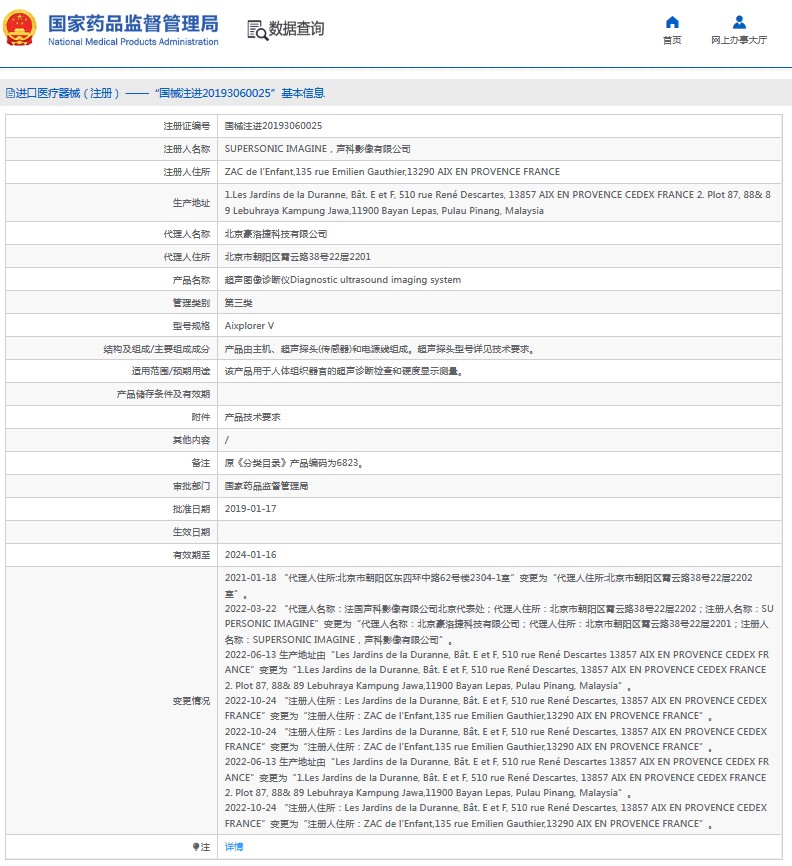Select the 该产品用于人体组织器官 intended use text

point(344,371)
